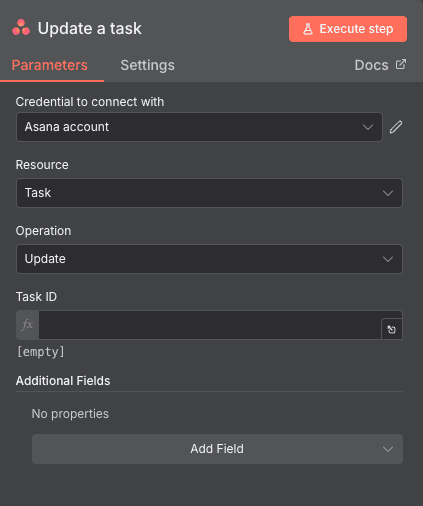
Task: Click the 'Task ID' label
Action: (x=36, y=297)
